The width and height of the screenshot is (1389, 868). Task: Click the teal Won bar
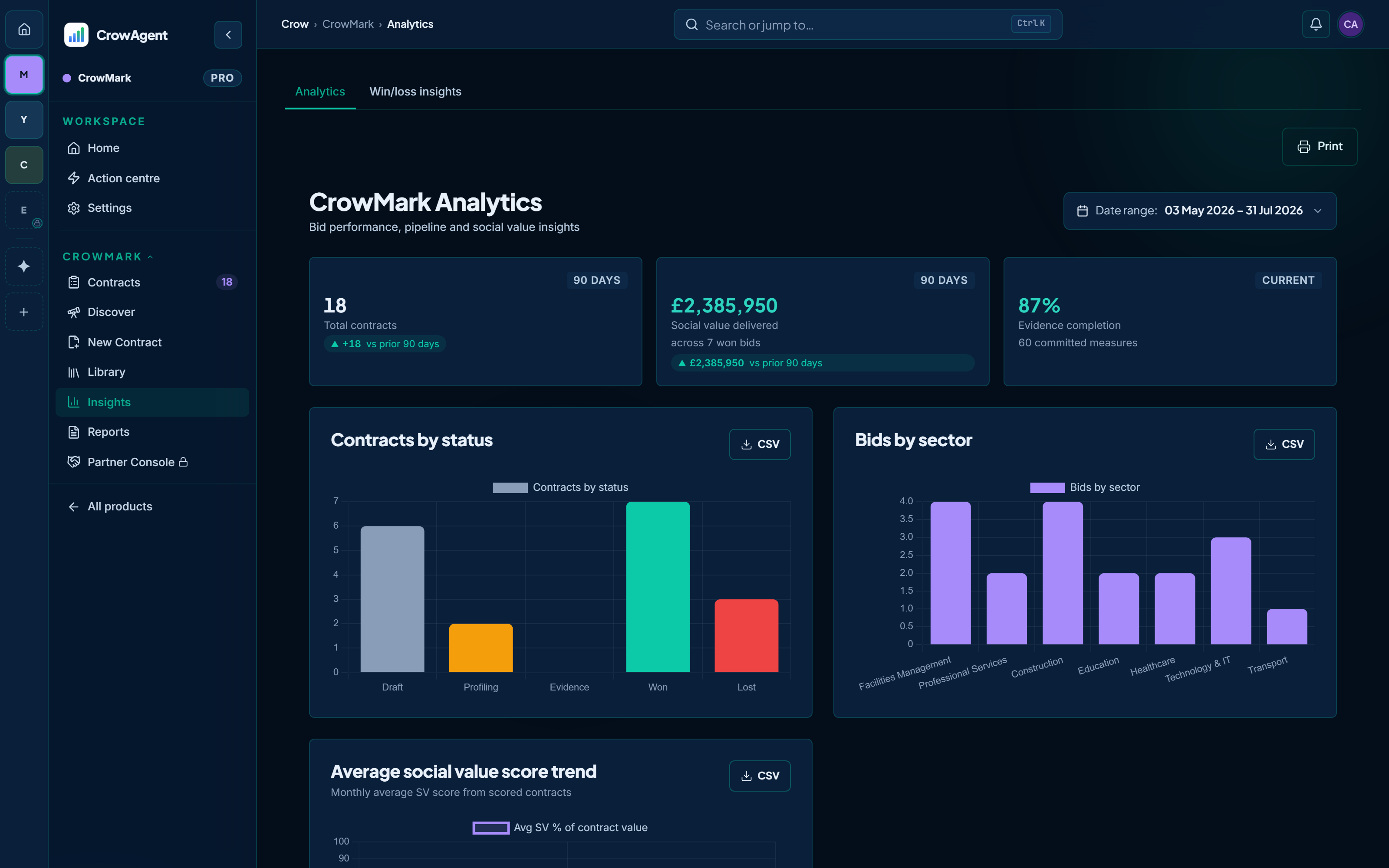(658, 587)
